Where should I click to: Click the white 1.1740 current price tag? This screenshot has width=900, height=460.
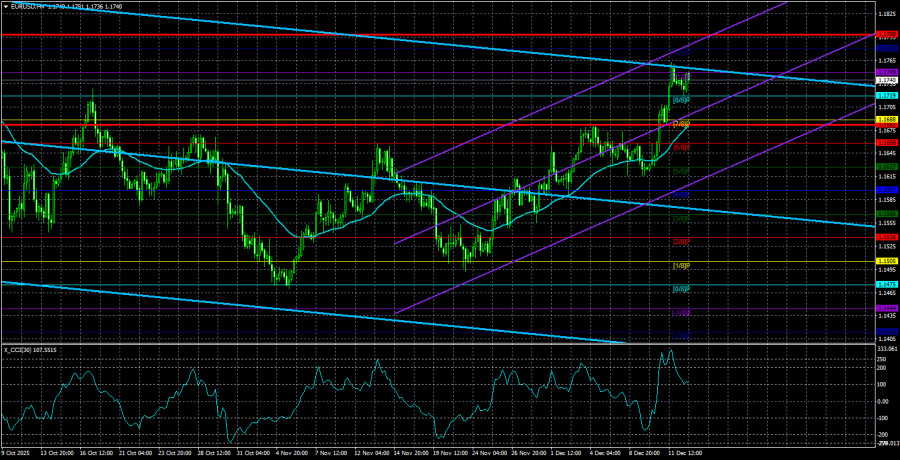pos(886,79)
